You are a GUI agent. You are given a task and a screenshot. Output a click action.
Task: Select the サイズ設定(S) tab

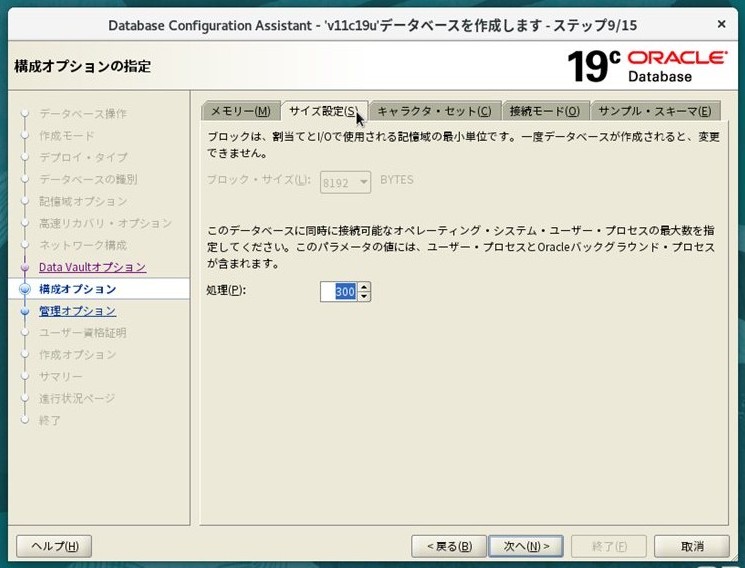(x=324, y=111)
